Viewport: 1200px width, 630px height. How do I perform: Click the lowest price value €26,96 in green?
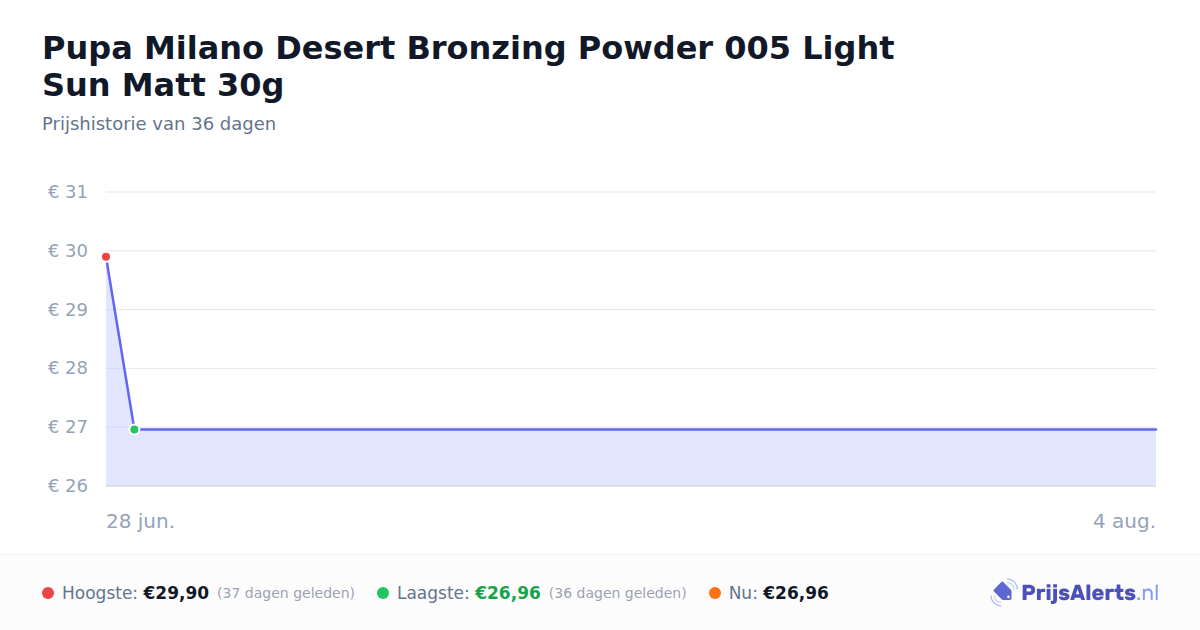coord(508,593)
